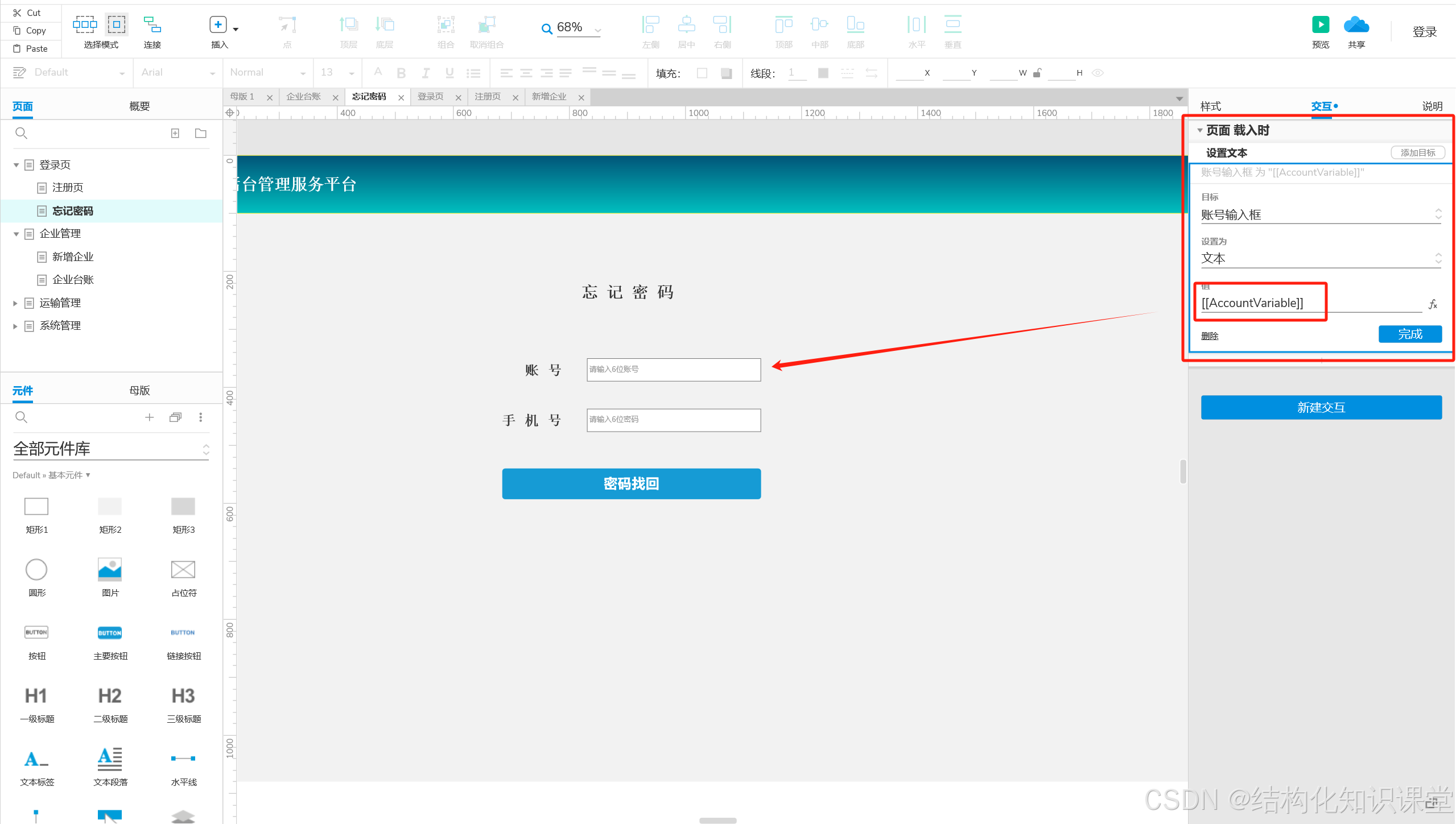This screenshot has height=824, width=1456.
Task: Click the 账号 input field on the canvas
Action: [673, 370]
